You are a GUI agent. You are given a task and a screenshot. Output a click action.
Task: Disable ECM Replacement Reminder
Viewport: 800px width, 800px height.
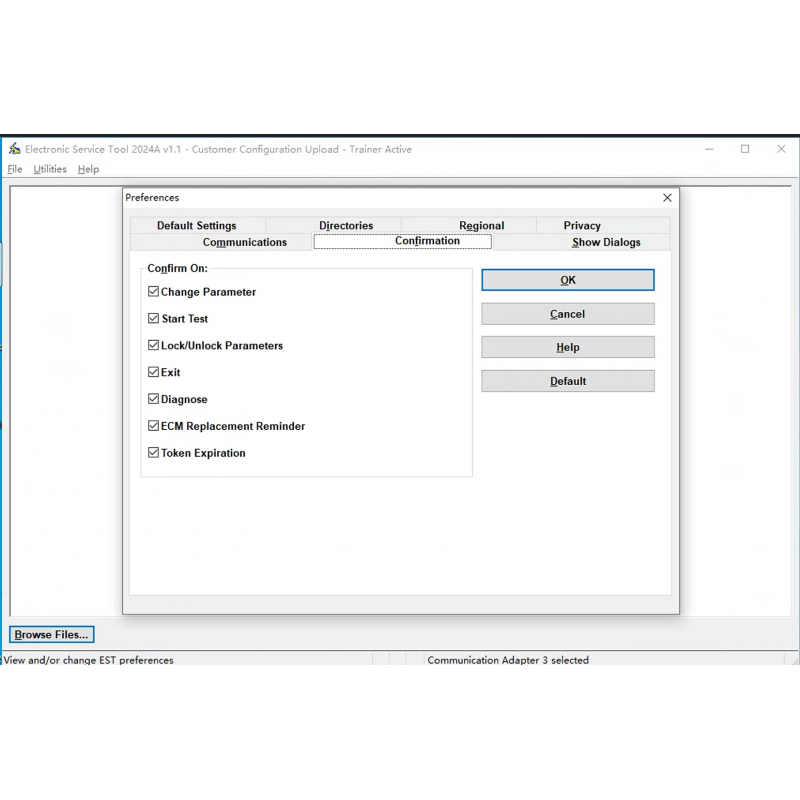pyautogui.click(x=154, y=425)
